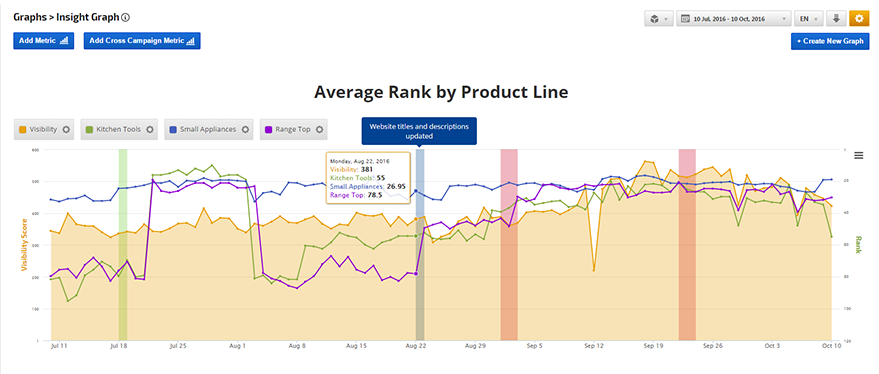This screenshot has height=374, width=879.
Task: Click the Add Metric button
Action: [44, 41]
